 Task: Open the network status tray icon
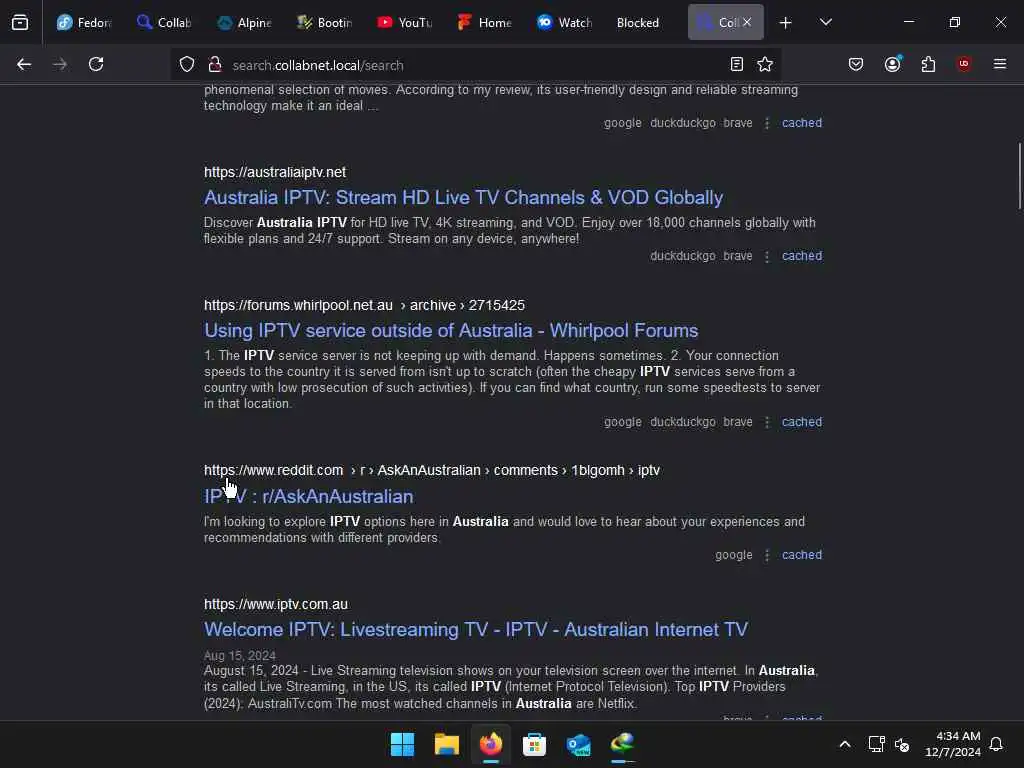(x=876, y=744)
